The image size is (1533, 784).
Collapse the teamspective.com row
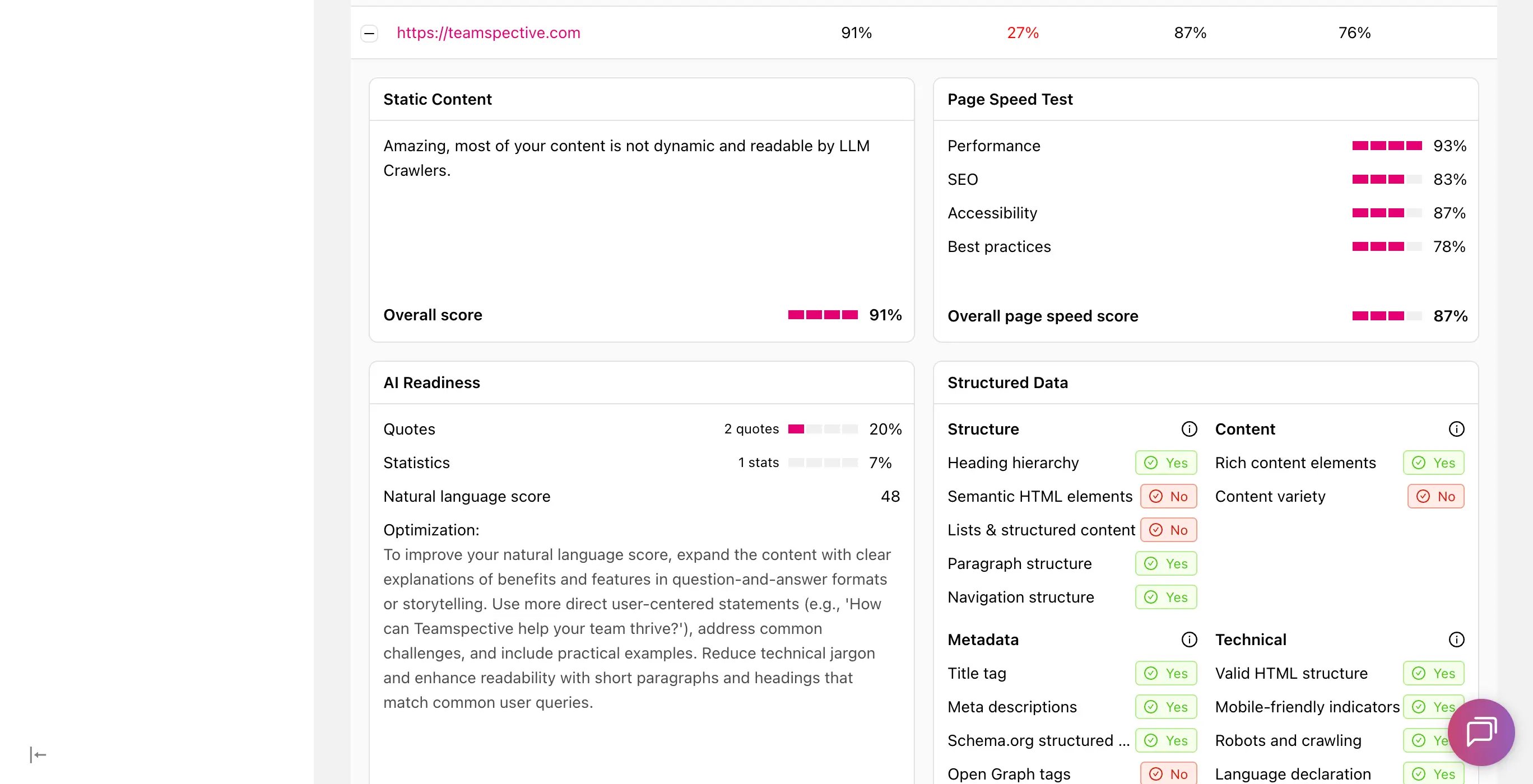(369, 33)
